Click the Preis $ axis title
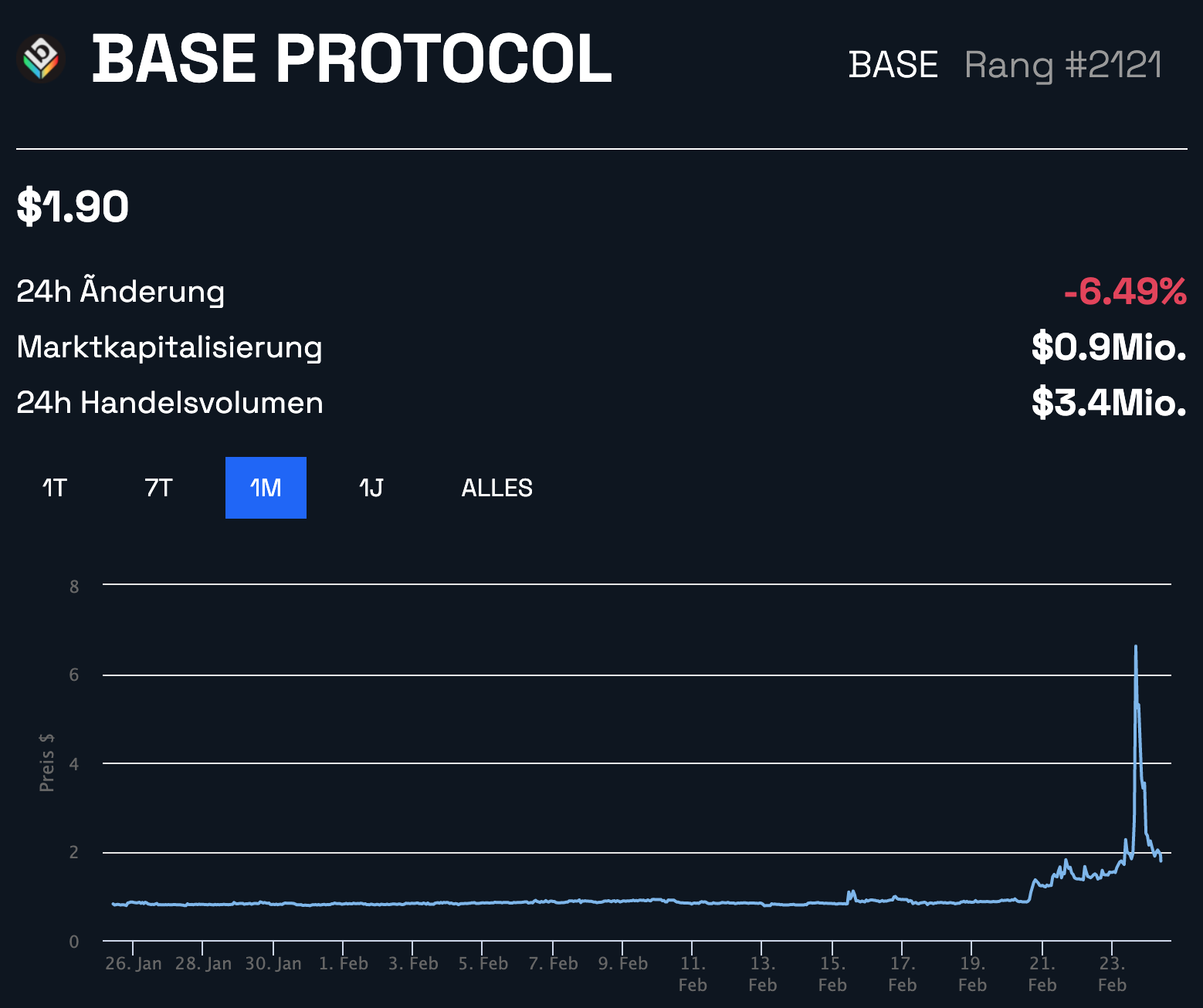This screenshot has height=1008, width=1203. [47, 762]
